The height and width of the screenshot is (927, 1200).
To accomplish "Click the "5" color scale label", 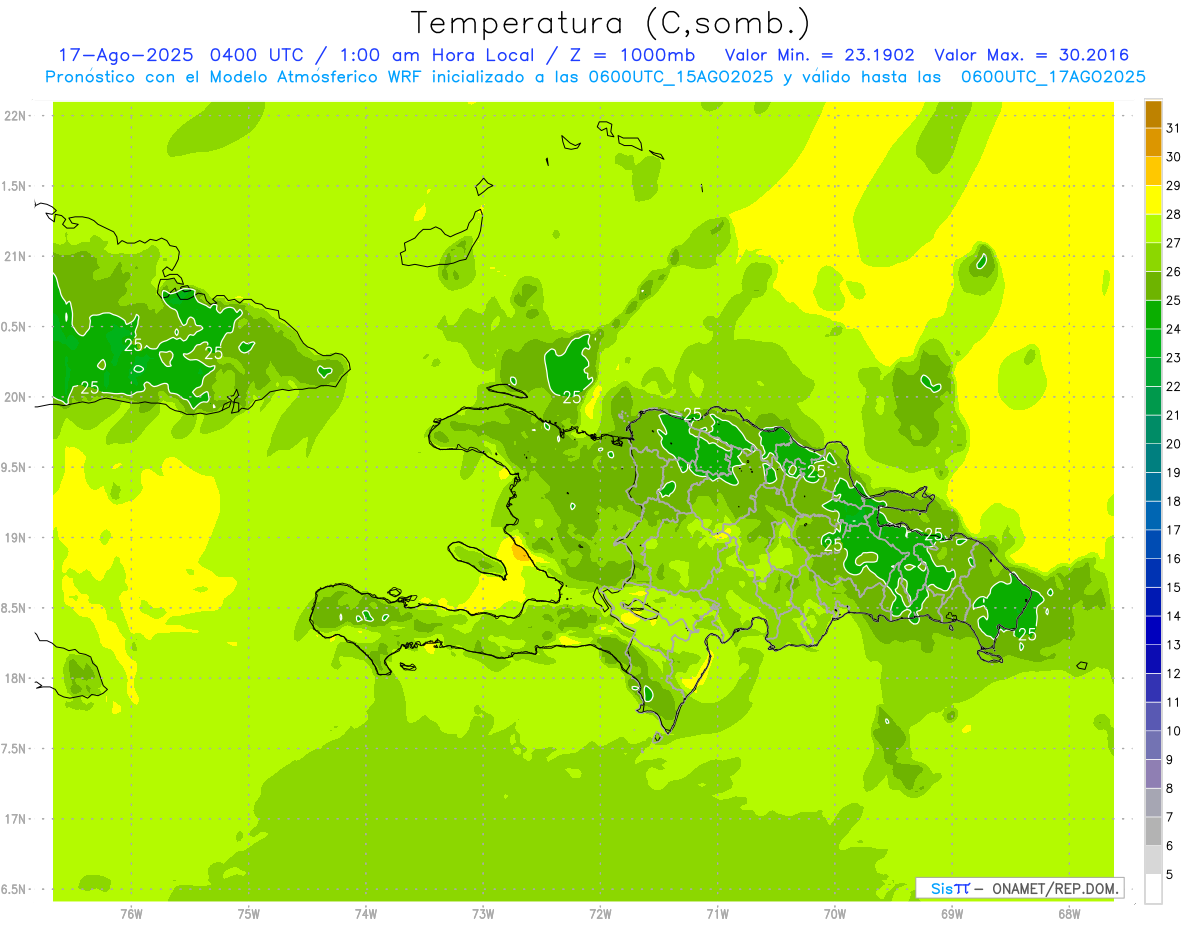I will click(x=1170, y=874).
